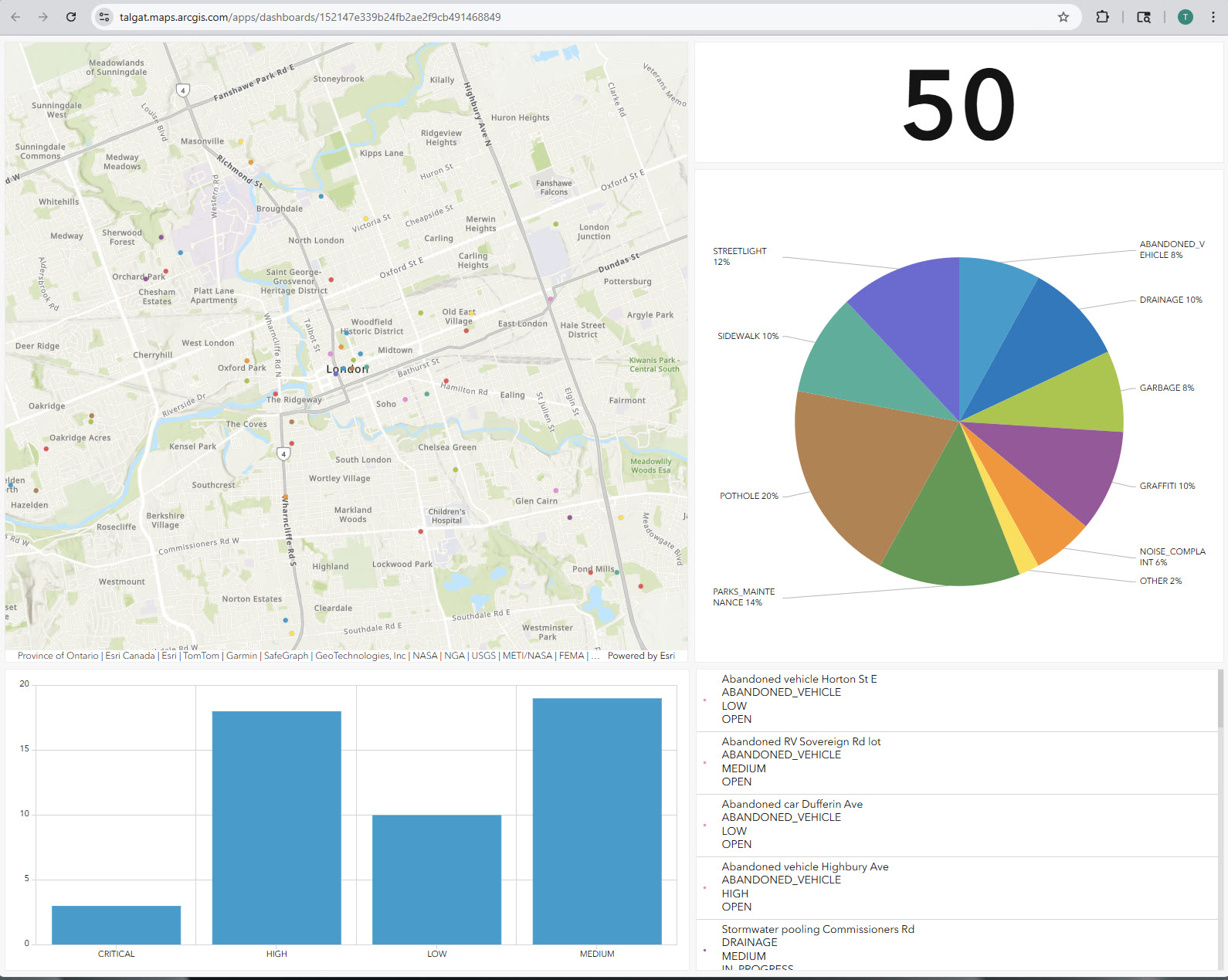The width and height of the screenshot is (1228, 980).
Task: Click the London city label on map
Action: click(348, 369)
